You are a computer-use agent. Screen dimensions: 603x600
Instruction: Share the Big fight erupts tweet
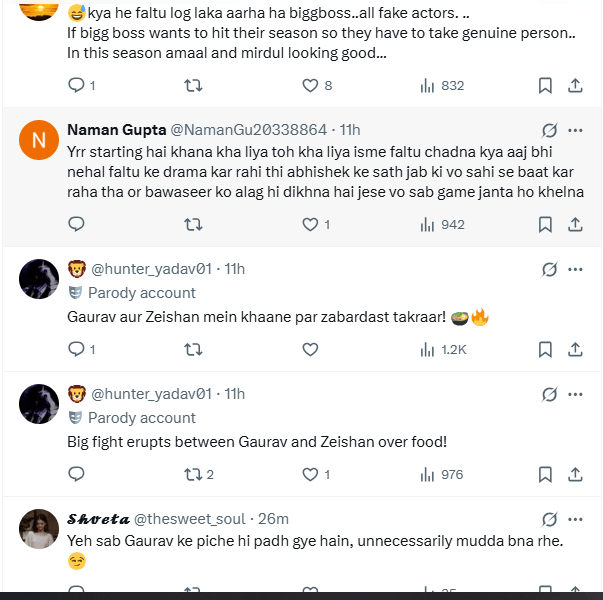click(x=576, y=474)
